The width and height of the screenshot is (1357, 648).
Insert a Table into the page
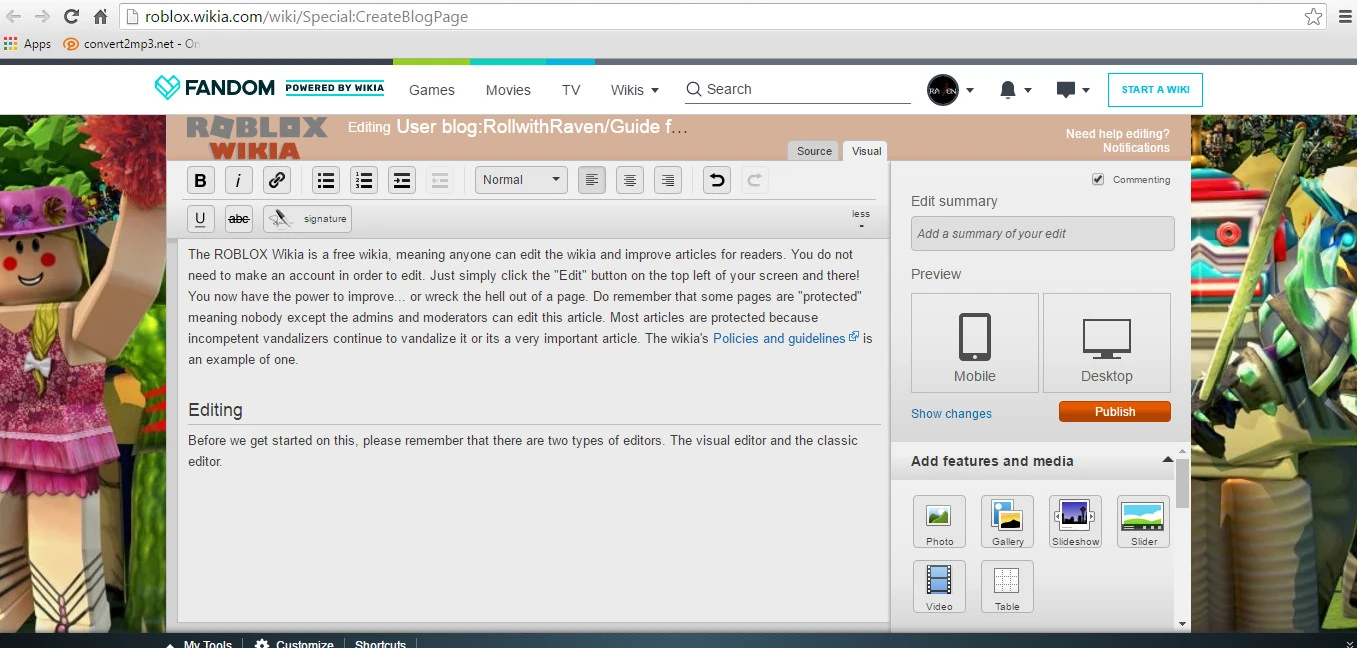point(1007,586)
